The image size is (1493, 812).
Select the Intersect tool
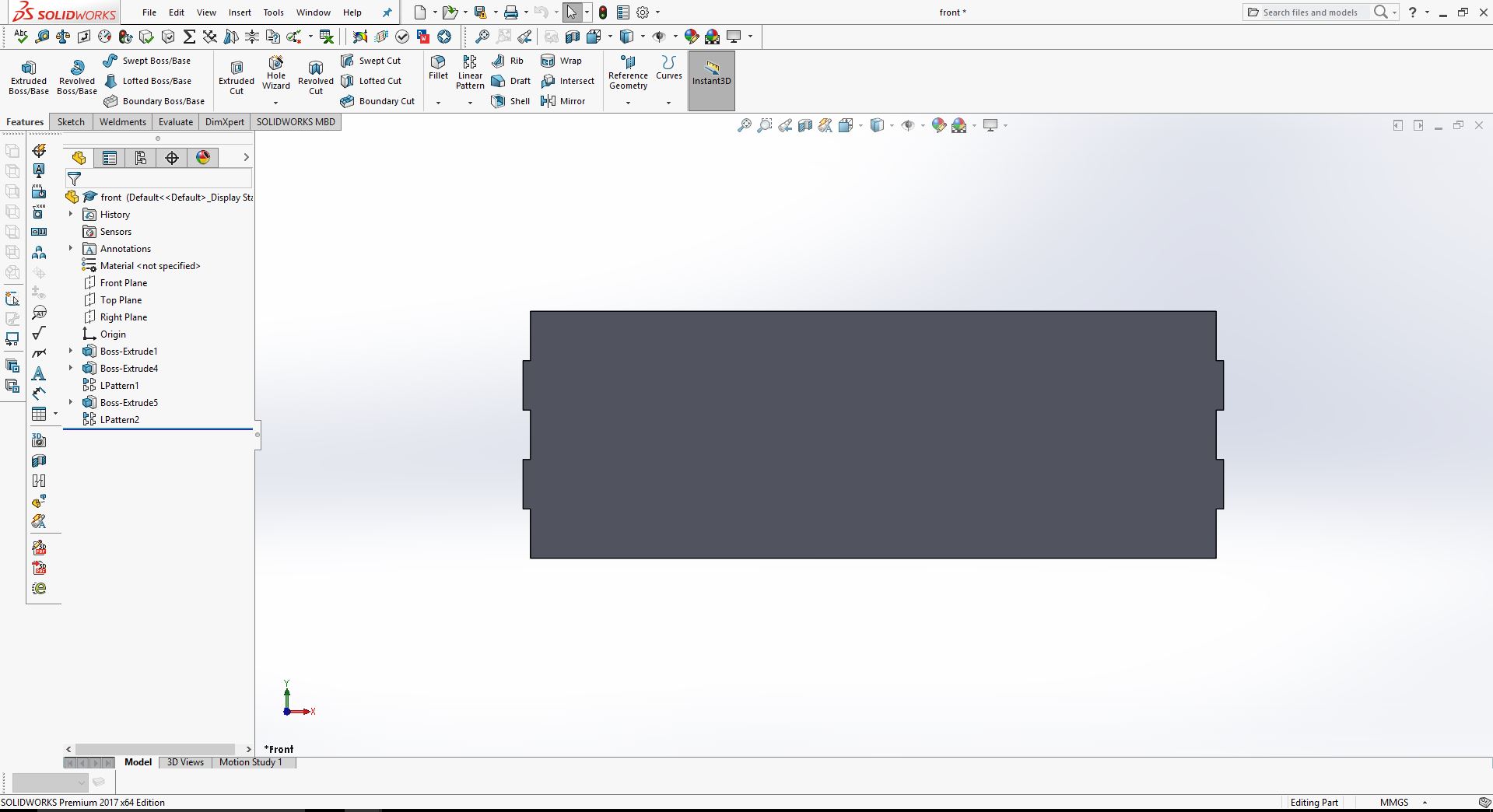pyautogui.click(x=567, y=81)
